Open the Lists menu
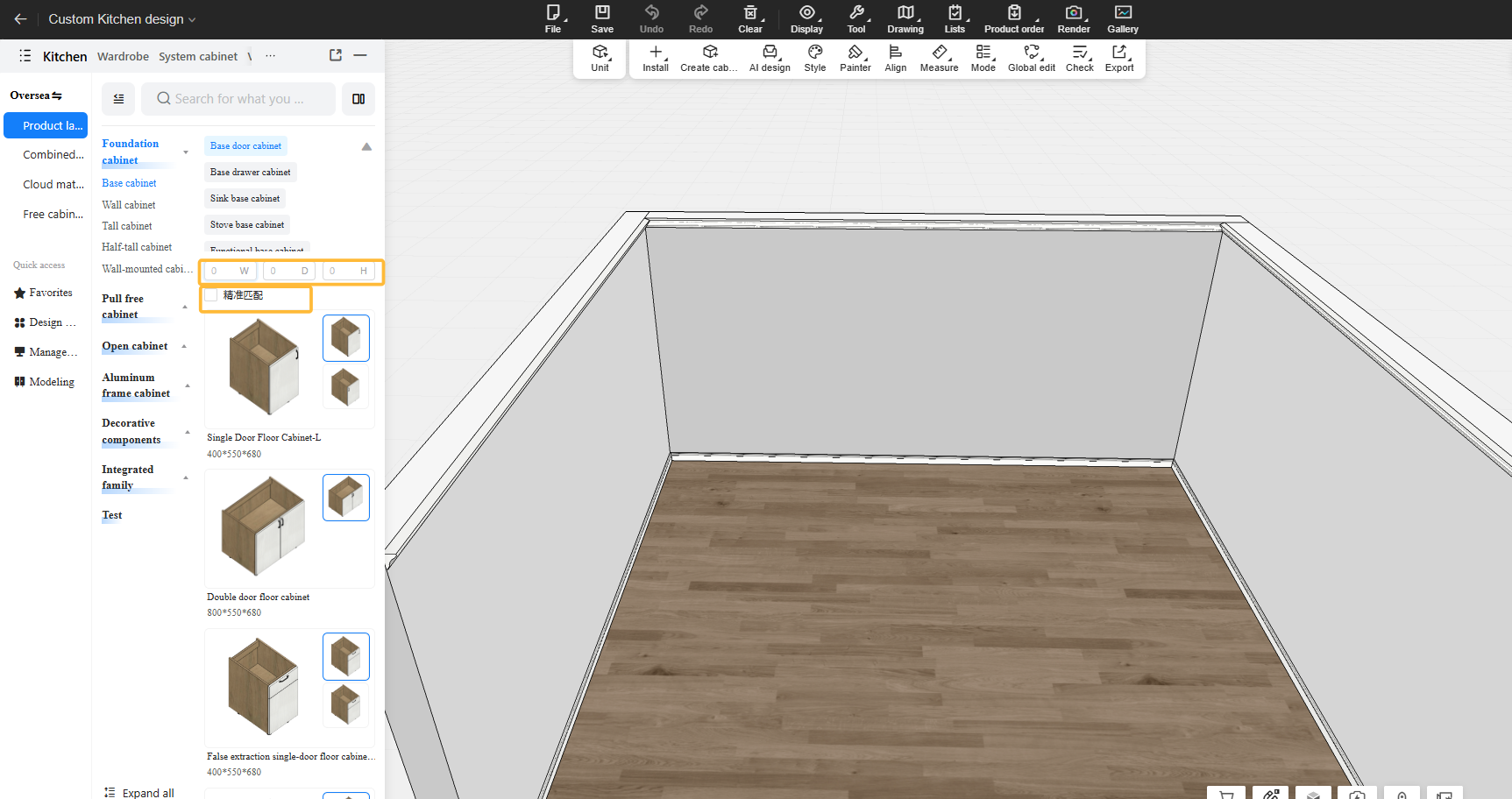This screenshot has height=799, width=1512. pyautogui.click(x=955, y=18)
